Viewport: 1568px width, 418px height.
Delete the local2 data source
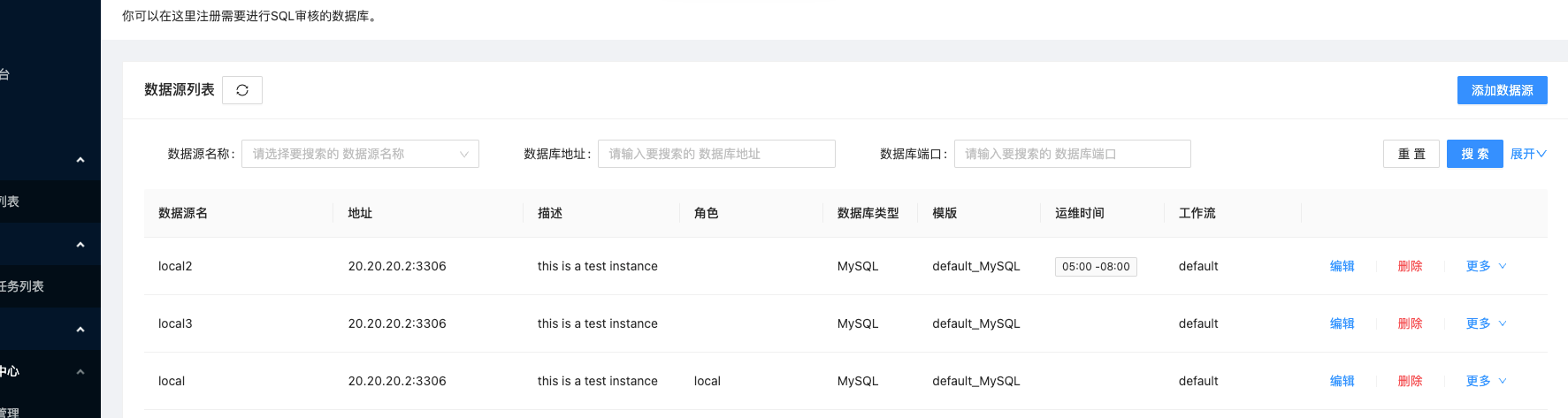1410,266
